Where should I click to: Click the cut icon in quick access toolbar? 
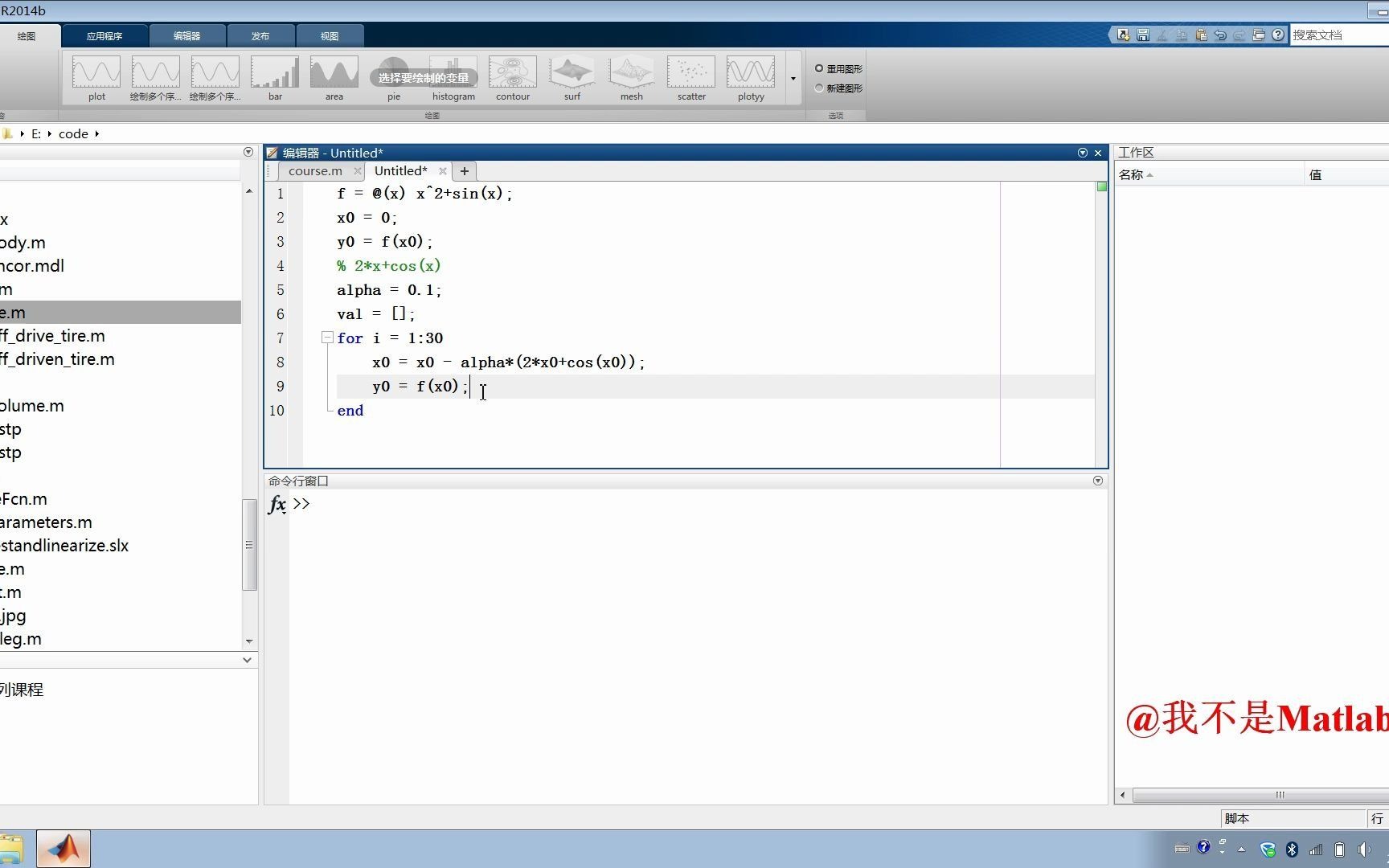click(1162, 35)
